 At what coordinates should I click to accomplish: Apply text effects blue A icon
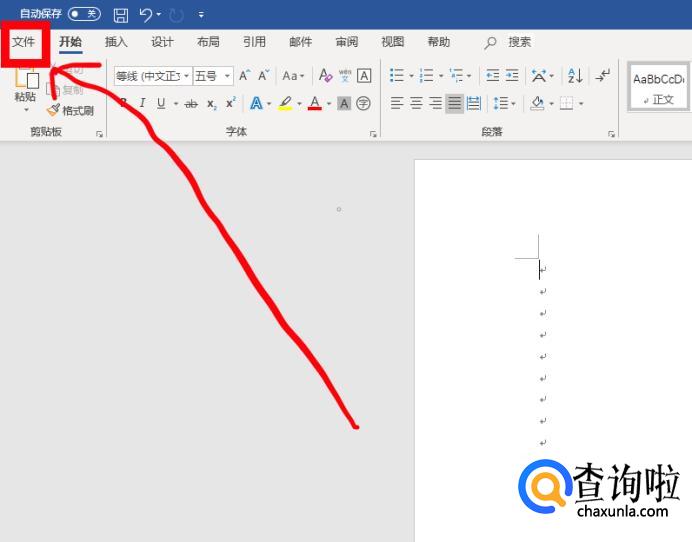tap(256, 103)
